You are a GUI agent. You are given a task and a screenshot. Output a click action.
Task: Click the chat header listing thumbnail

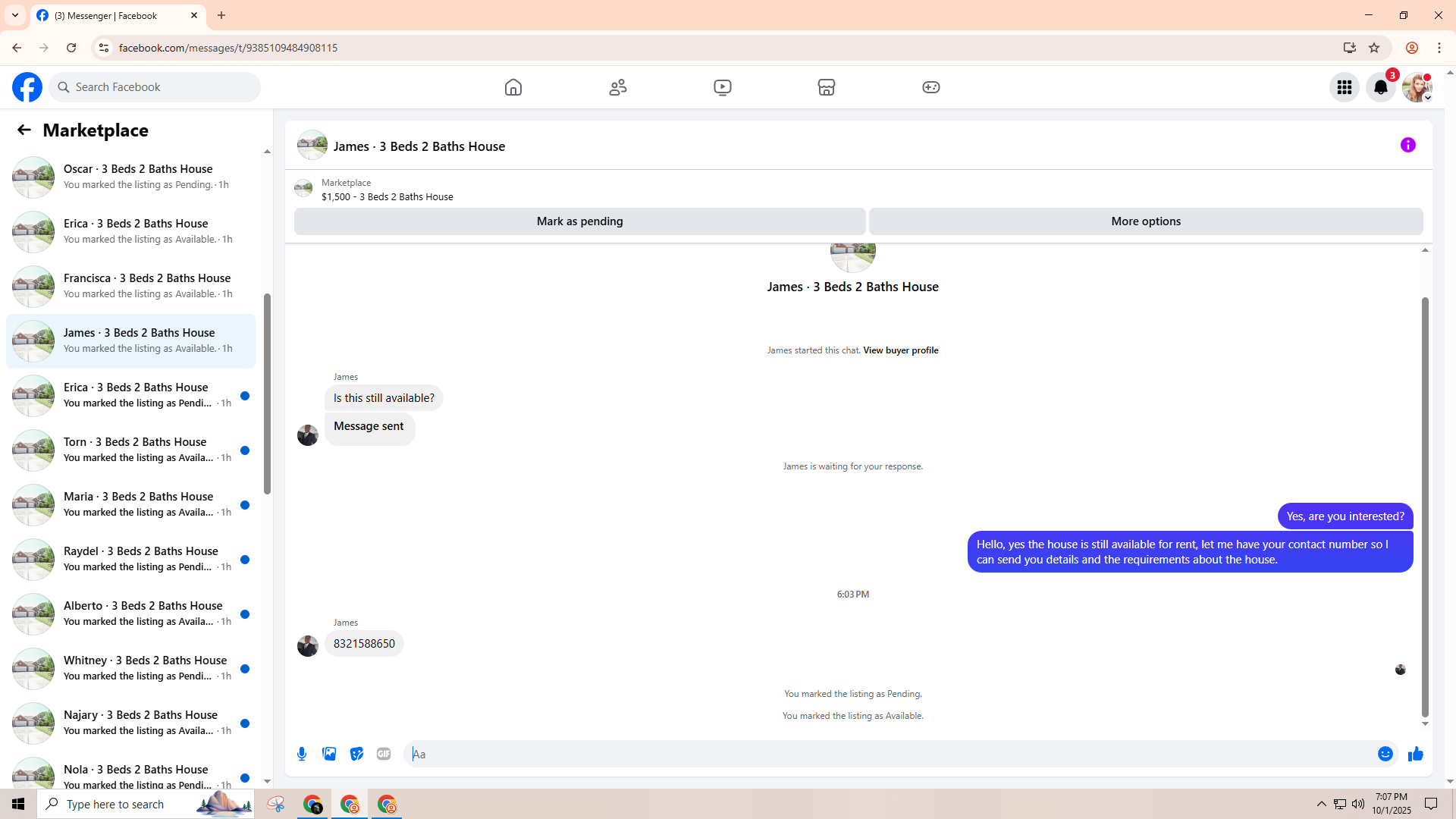click(x=312, y=145)
